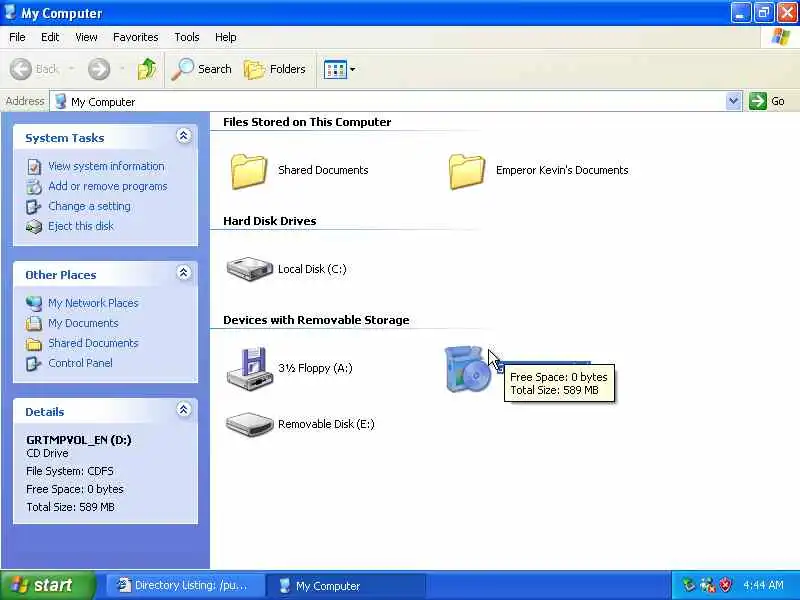This screenshot has width=800, height=600.
Task: Click the View system information icon
Action: pyautogui.click(x=34, y=167)
